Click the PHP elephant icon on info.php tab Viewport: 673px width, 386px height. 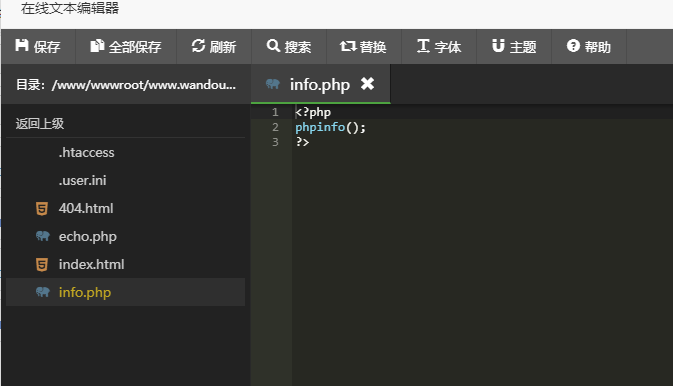pyautogui.click(x=273, y=84)
